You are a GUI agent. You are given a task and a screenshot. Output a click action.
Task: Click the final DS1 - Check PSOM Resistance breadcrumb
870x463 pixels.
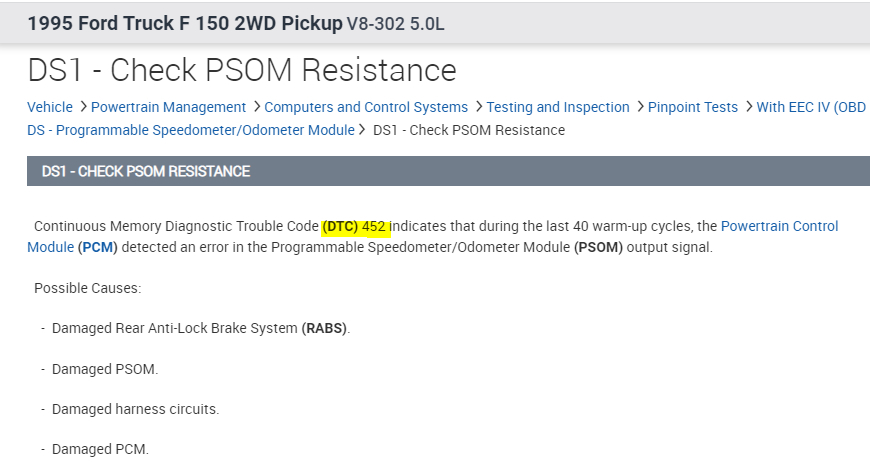(x=468, y=130)
